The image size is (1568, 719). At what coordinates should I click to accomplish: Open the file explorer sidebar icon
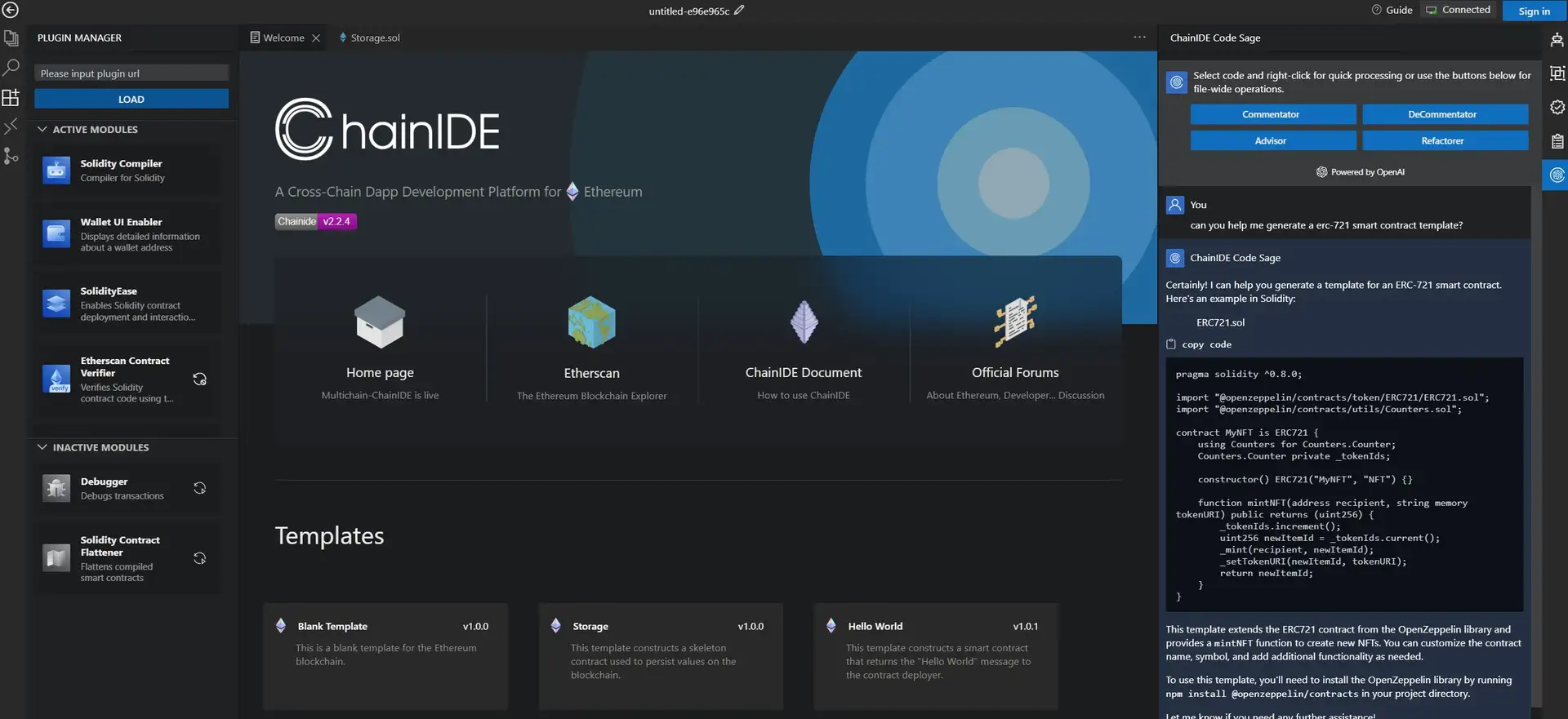tap(11, 38)
